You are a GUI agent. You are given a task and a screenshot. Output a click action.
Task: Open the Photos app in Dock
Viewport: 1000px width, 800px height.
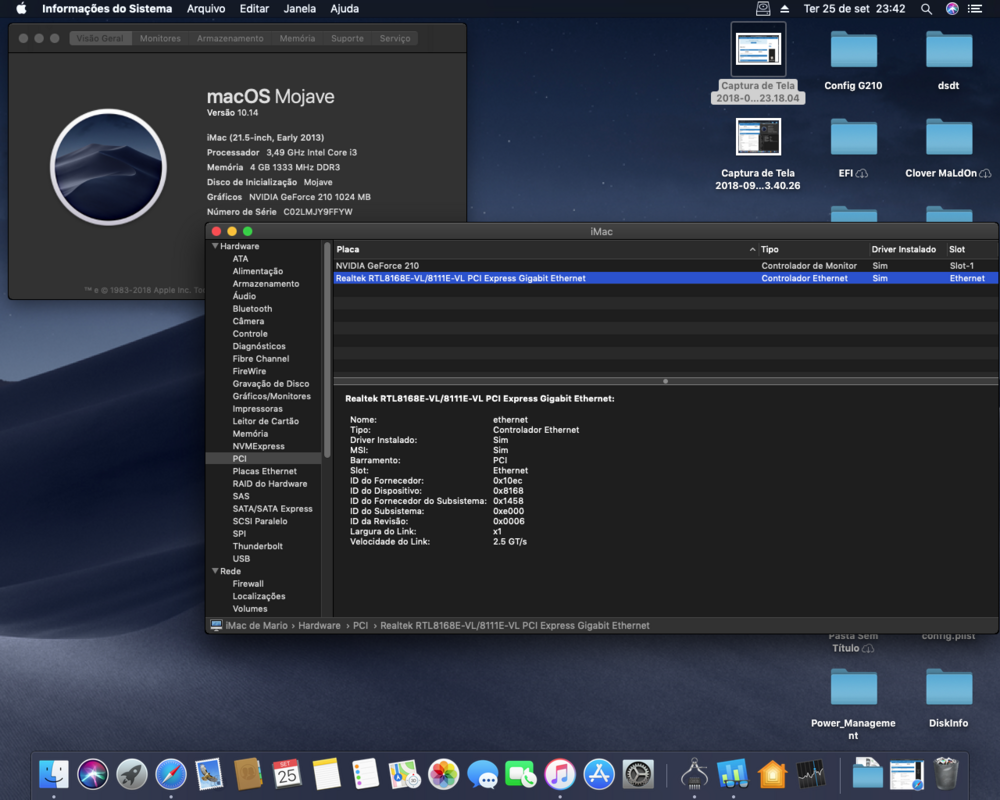point(443,773)
